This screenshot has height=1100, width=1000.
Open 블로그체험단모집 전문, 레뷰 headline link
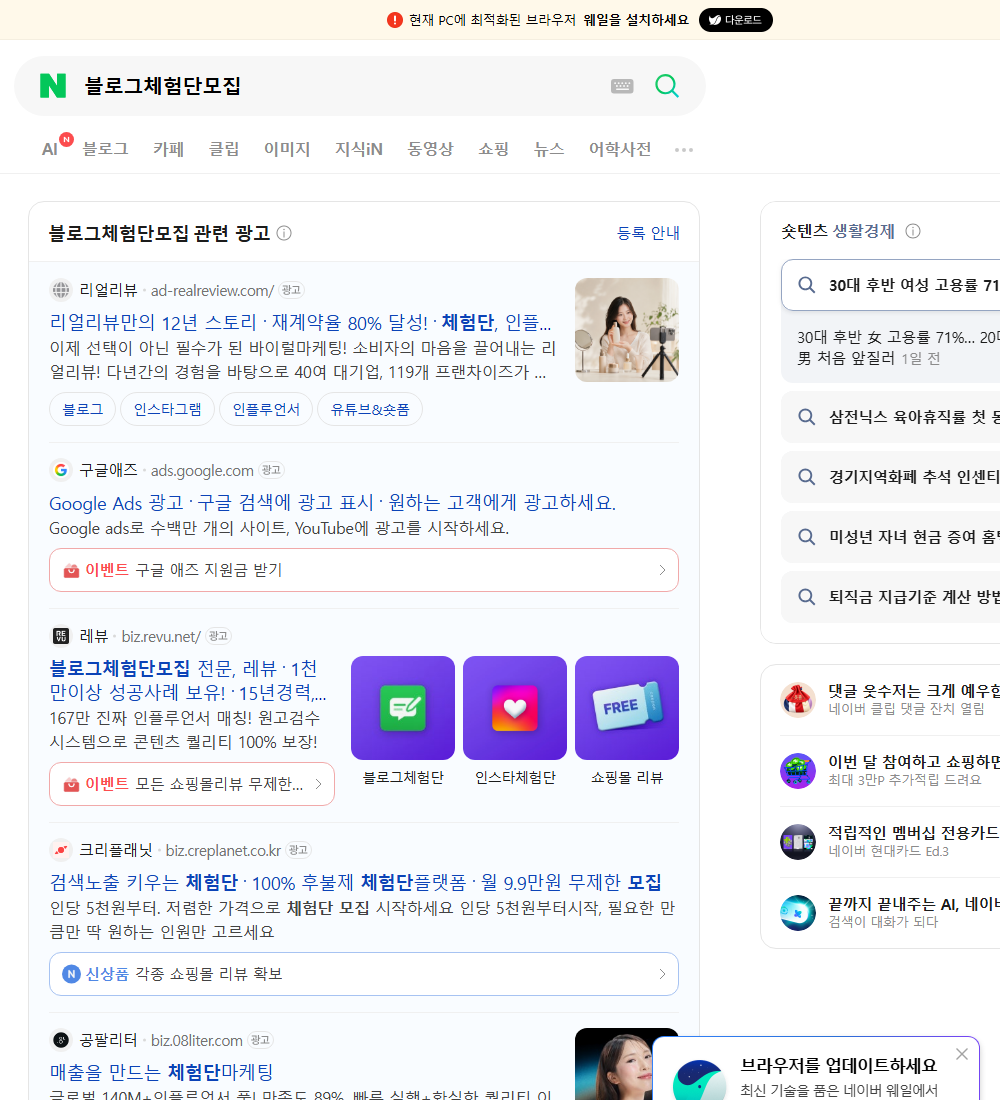click(x=188, y=680)
